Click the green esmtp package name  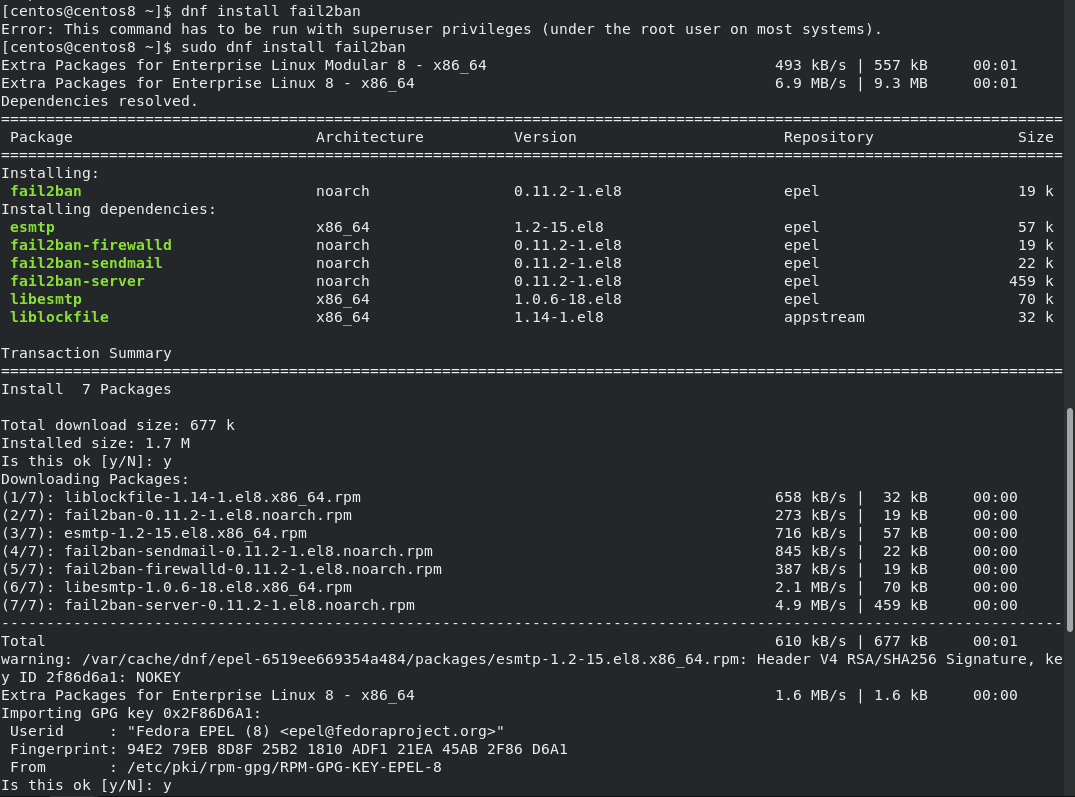(33, 227)
